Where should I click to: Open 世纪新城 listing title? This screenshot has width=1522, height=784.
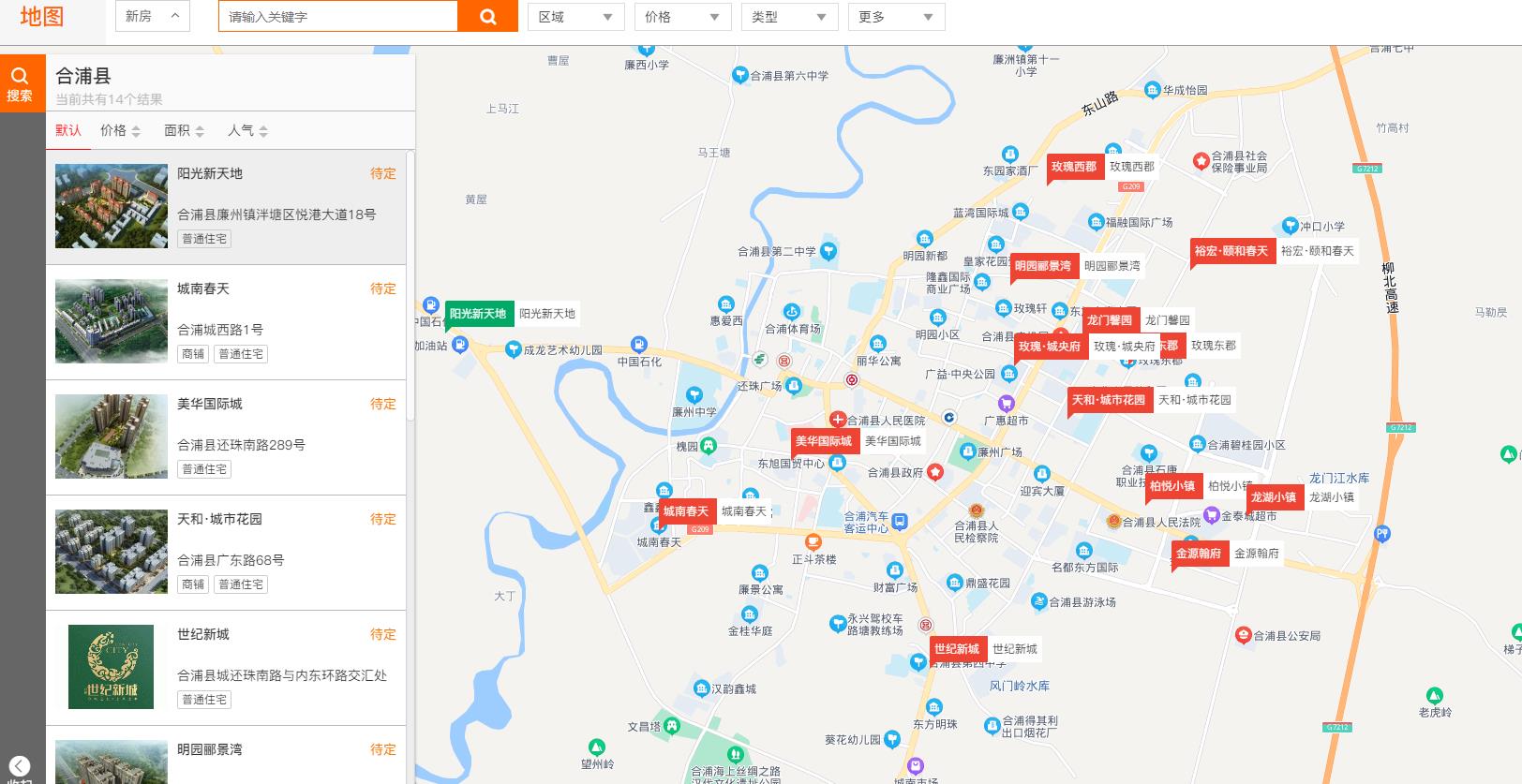point(203,634)
